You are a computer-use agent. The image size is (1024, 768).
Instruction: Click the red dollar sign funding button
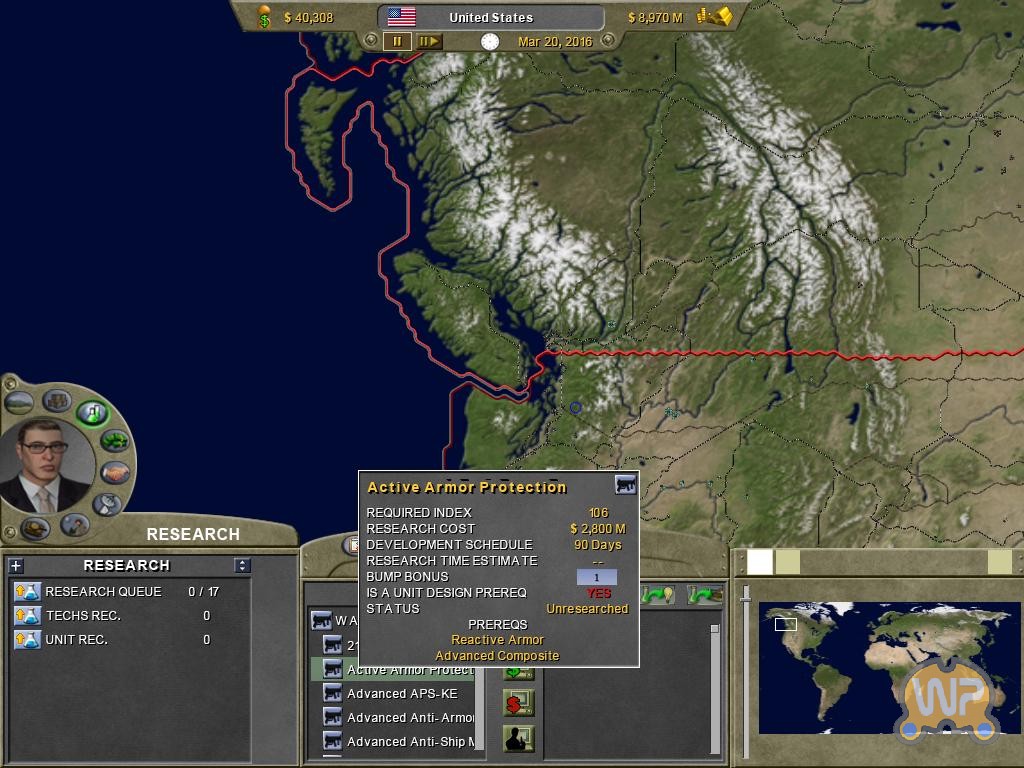pos(517,705)
